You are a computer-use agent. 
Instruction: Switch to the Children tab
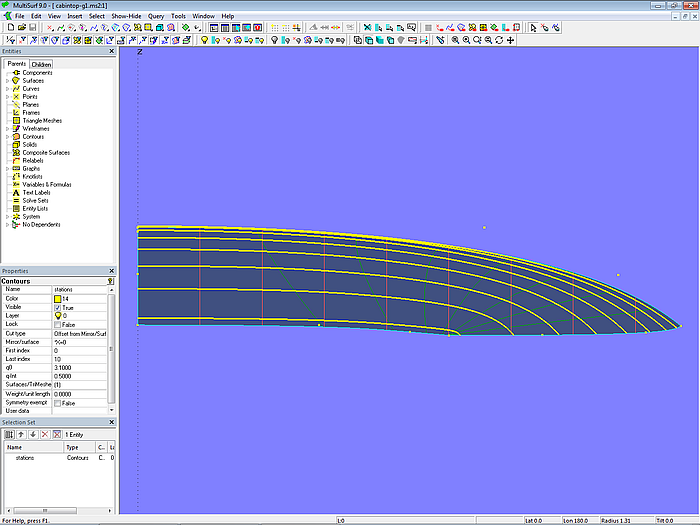pyautogui.click(x=41, y=64)
